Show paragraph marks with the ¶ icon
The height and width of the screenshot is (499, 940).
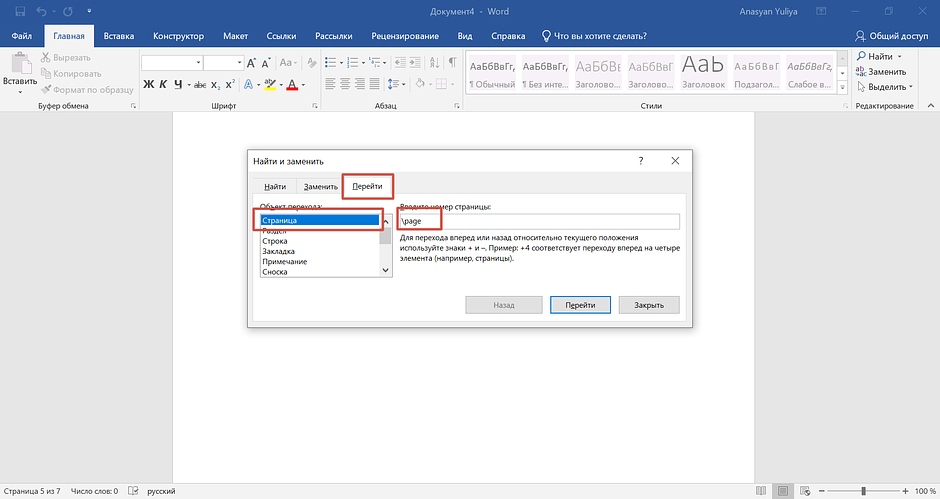[x=451, y=62]
